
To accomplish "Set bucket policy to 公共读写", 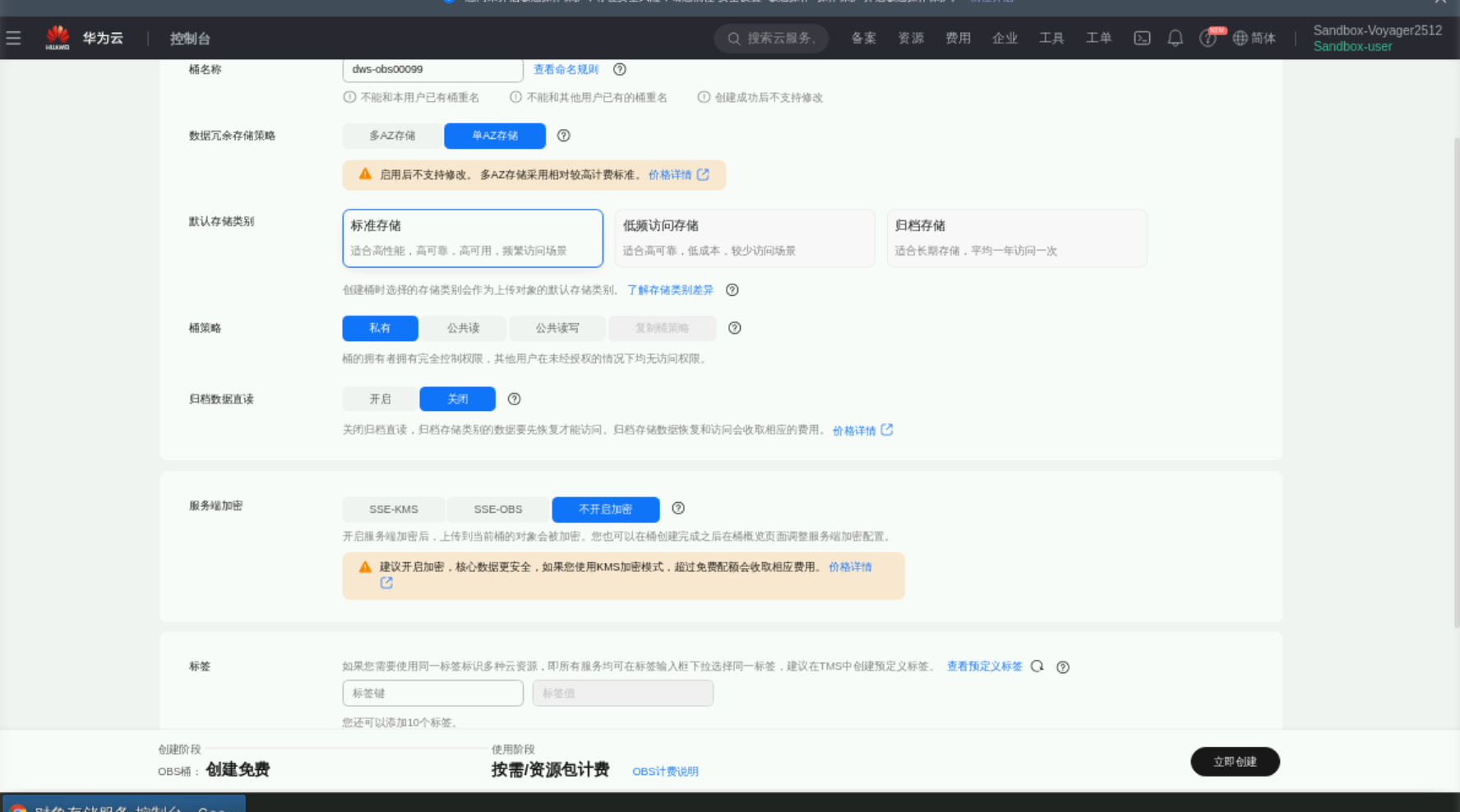I will [557, 328].
